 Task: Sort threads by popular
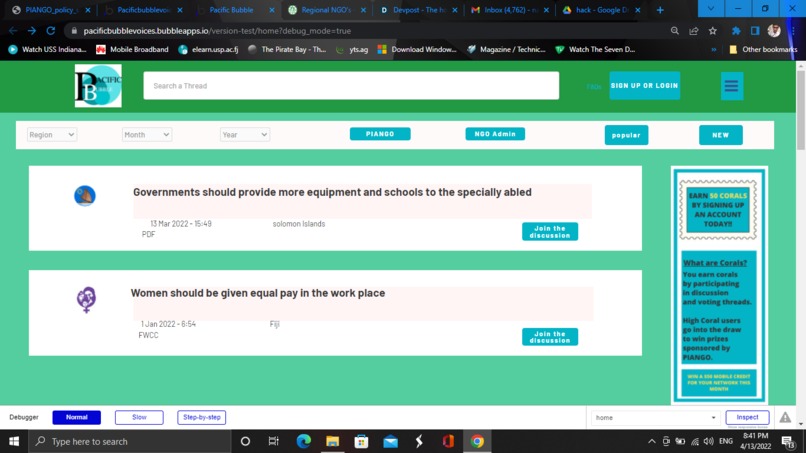click(626, 135)
